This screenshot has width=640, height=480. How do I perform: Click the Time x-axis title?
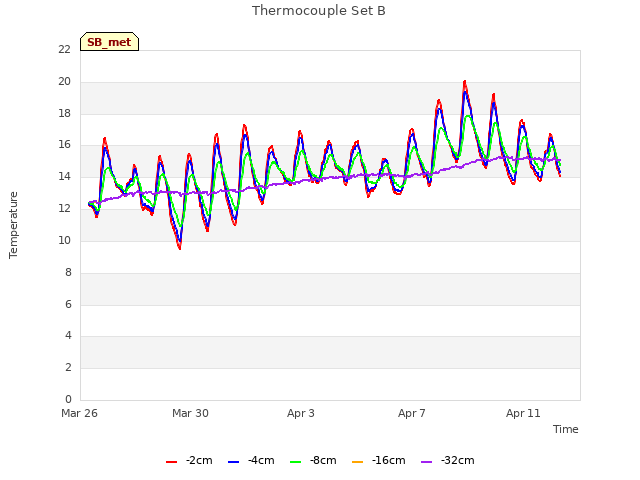coord(566,429)
